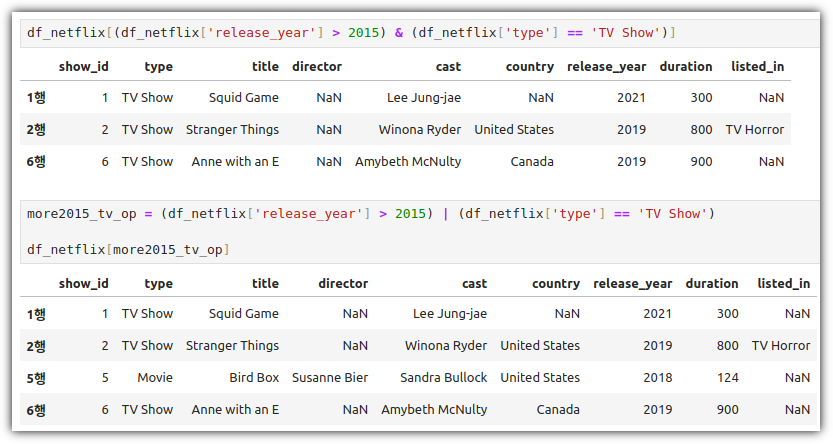Select the 'Susanne Bier' director cell
Image resolution: width=833 pixels, height=444 pixels.
pos(329,378)
